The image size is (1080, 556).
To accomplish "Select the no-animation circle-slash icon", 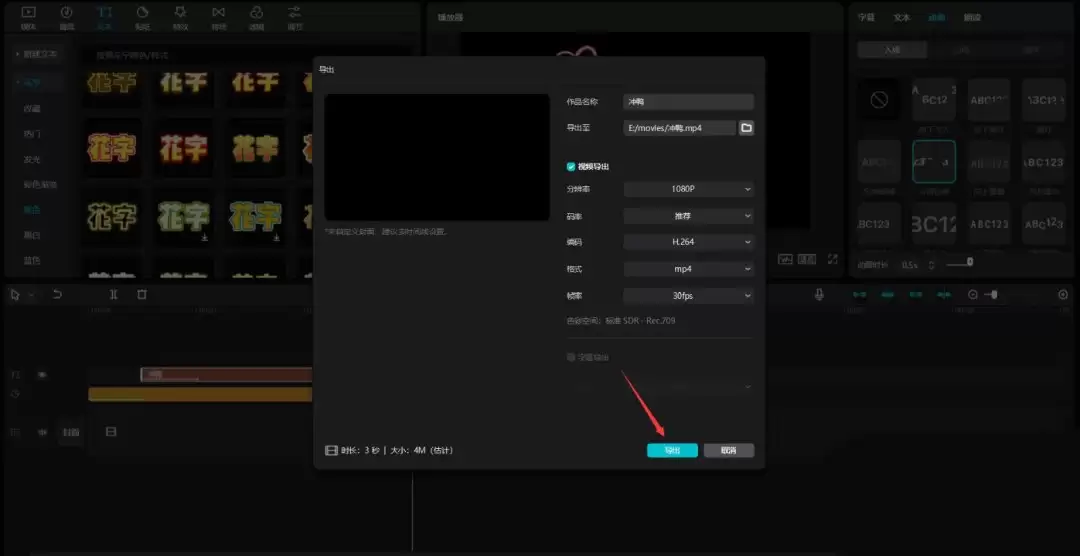I will click(878, 101).
